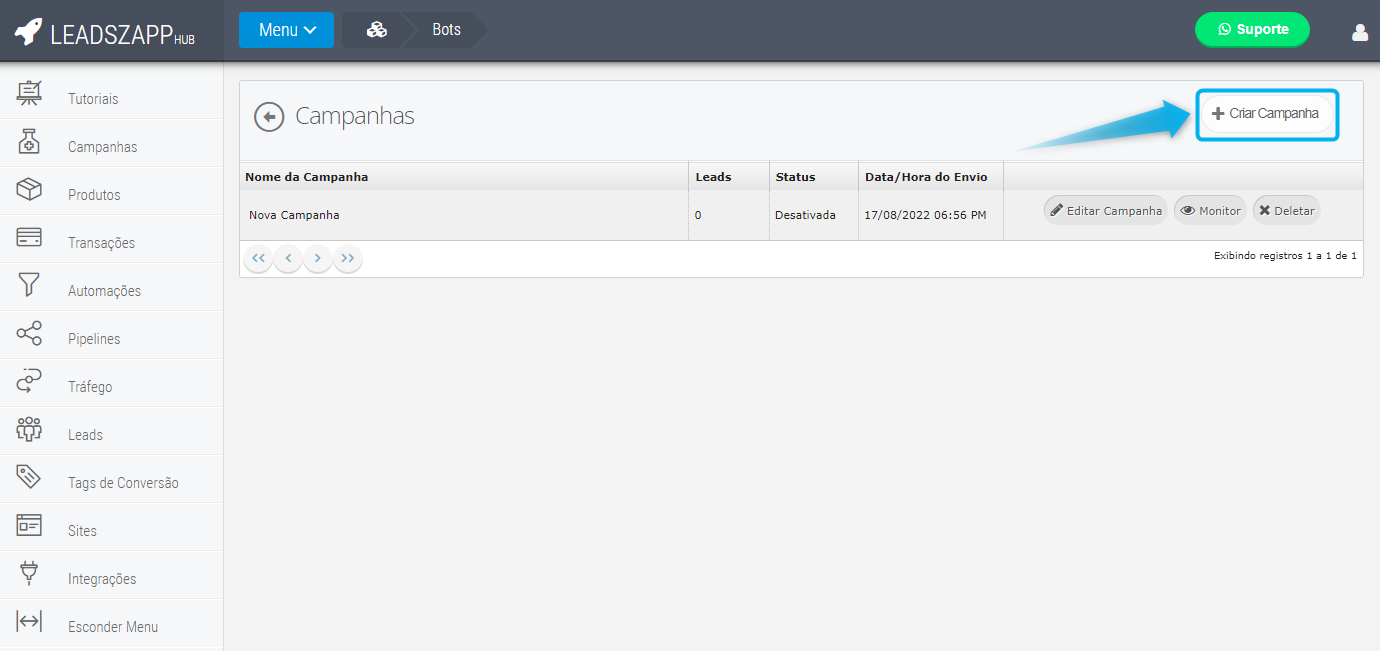Click the Tags de Conversão tag icon
Screen dimensions: 1380x651
click(x=29, y=478)
